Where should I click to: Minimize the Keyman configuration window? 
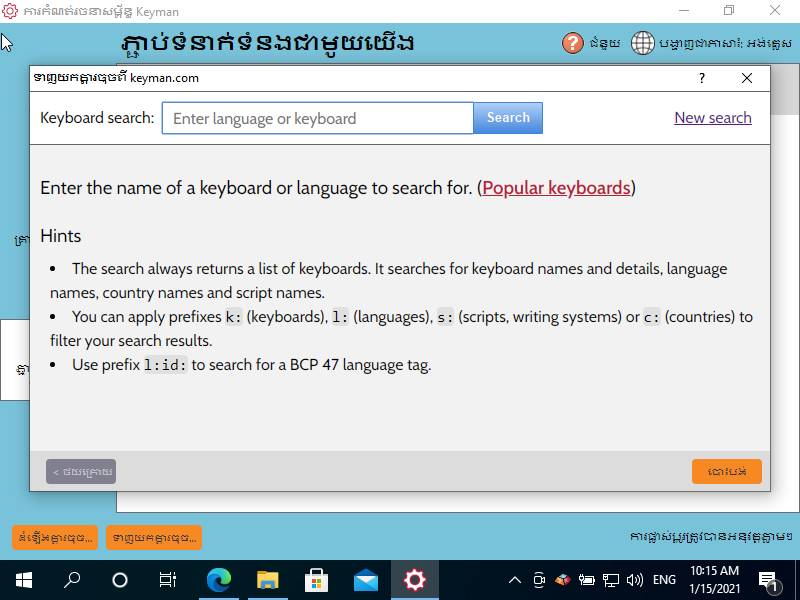(684, 11)
